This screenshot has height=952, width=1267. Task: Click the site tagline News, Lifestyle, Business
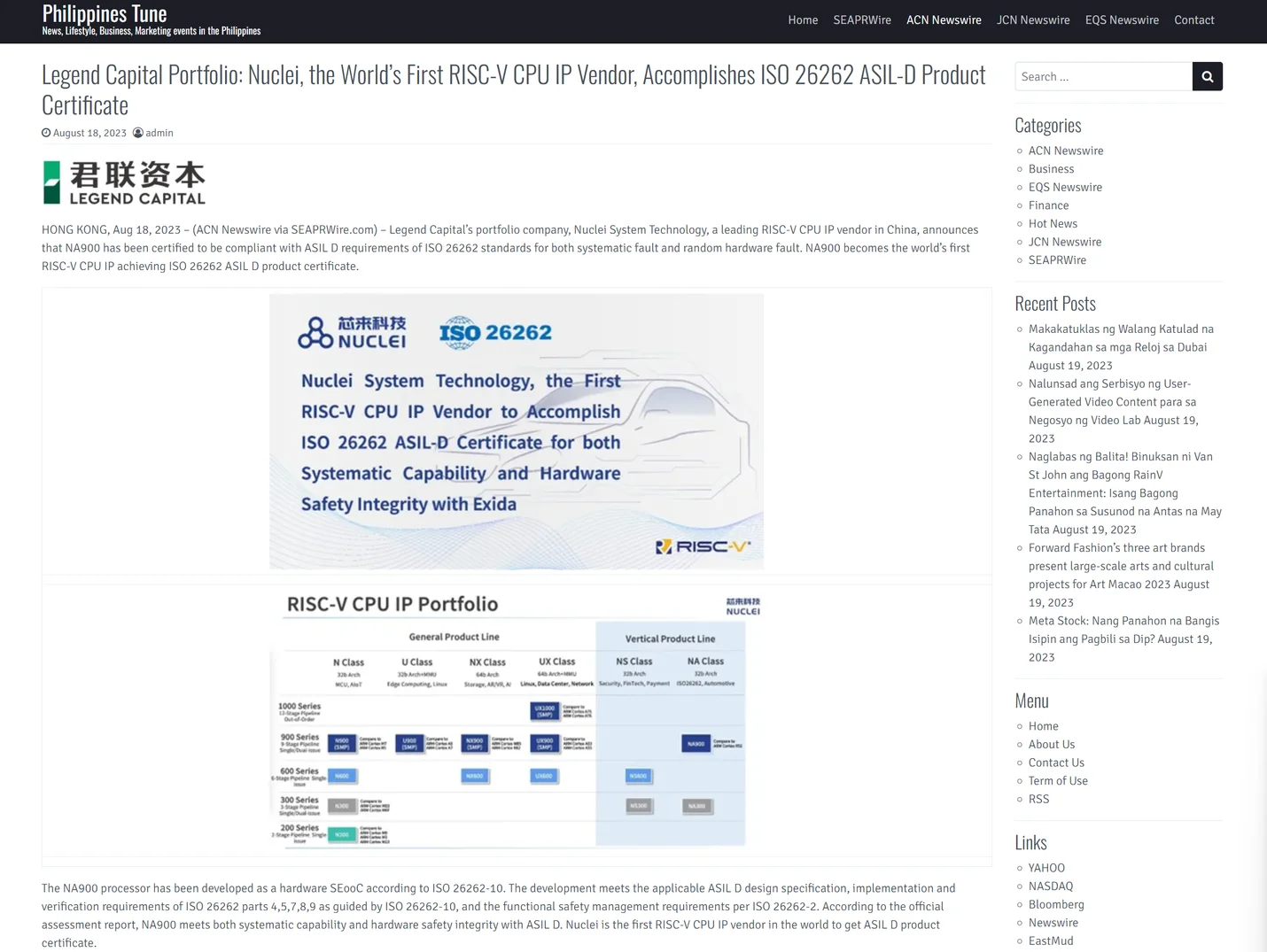(x=152, y=31)
